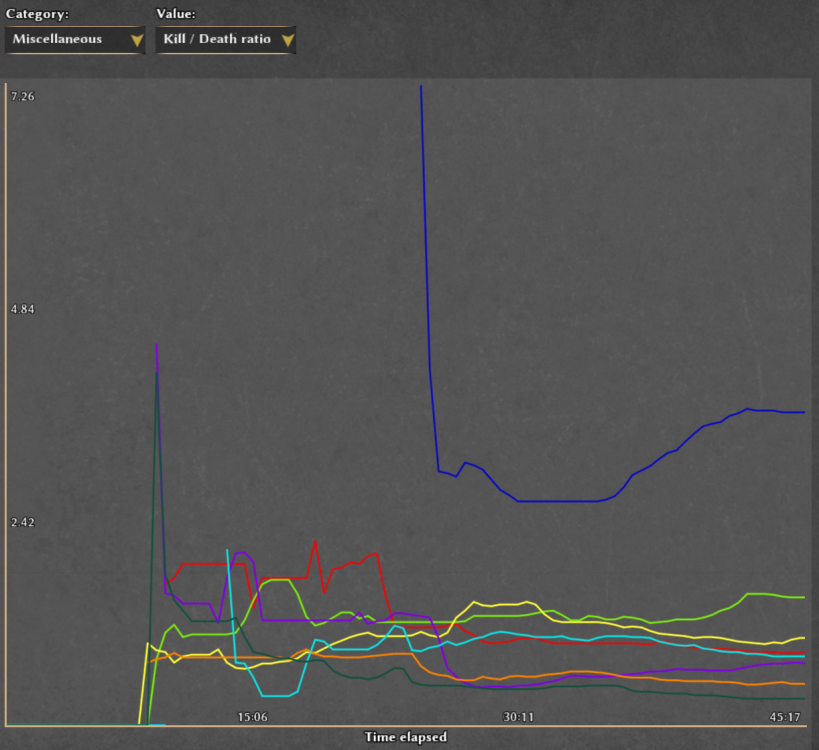Click the gold arrow beside Miscellaneous
The width and height of the screenshot is (819, 750).
coord(136,40)
